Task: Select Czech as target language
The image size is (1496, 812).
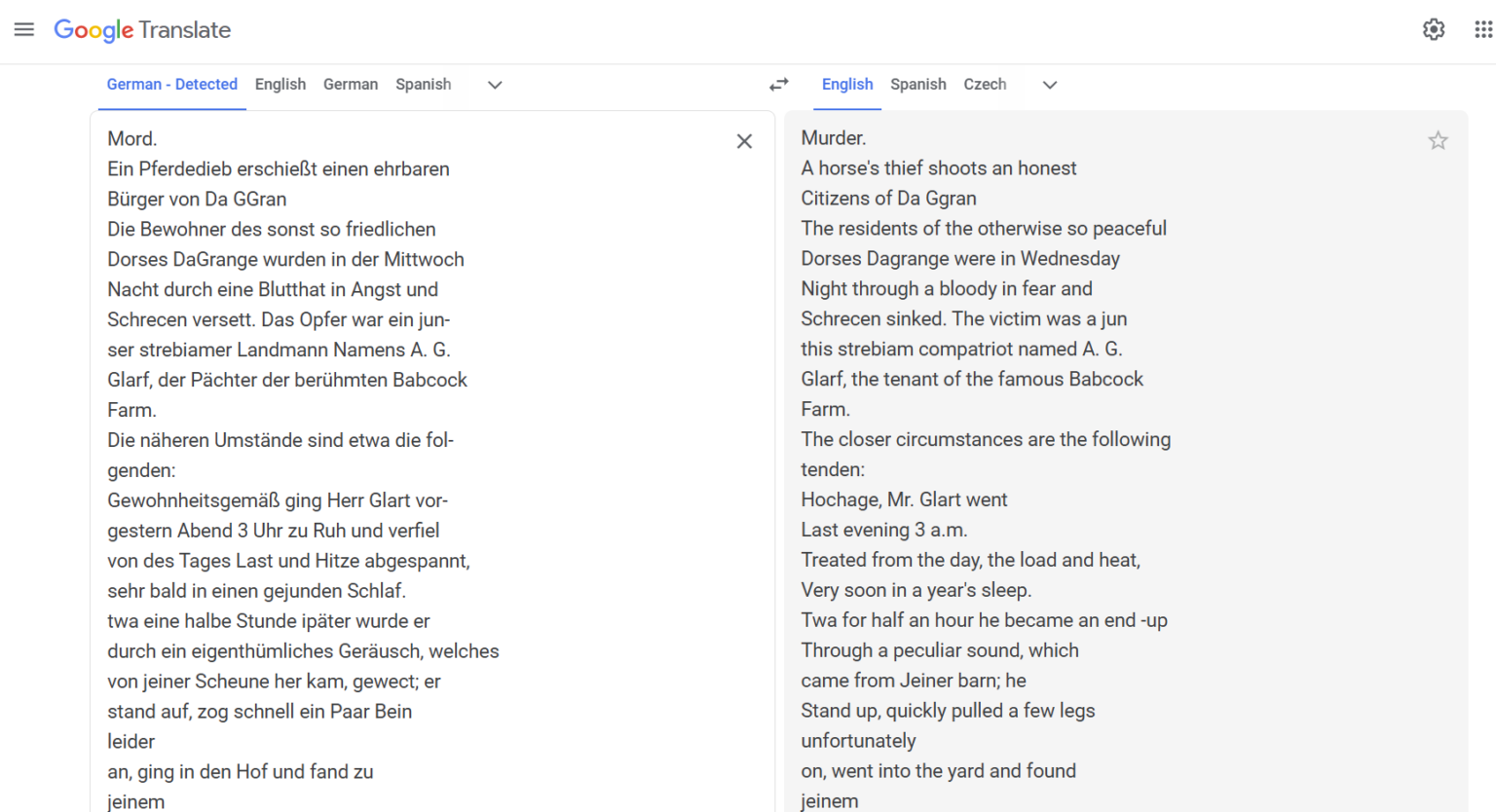Action: coord(985,85)
